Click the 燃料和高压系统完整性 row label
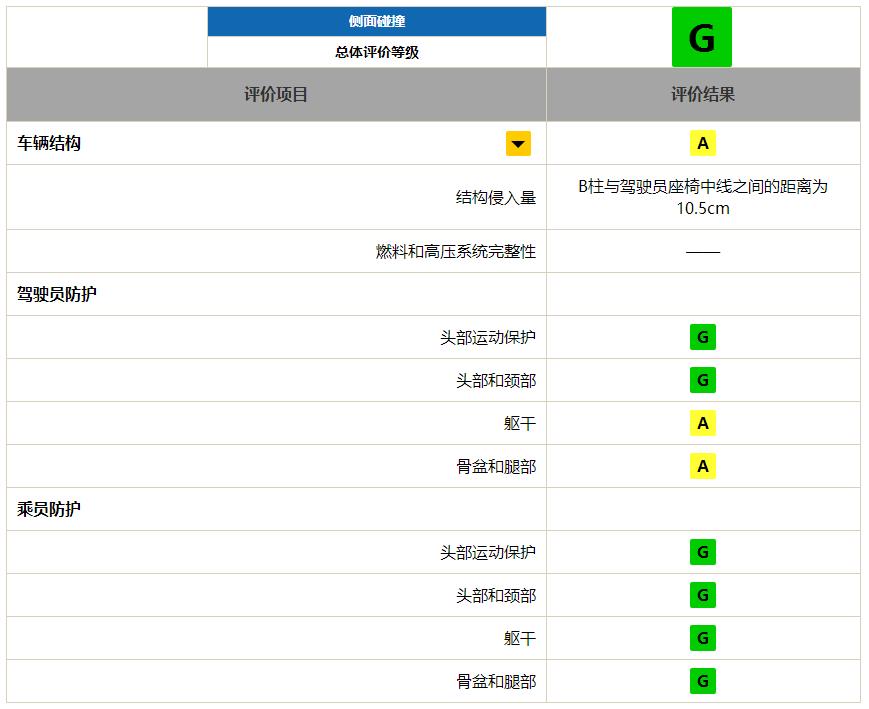The height and width of the screenshot is (709, 869). [456, 252]
